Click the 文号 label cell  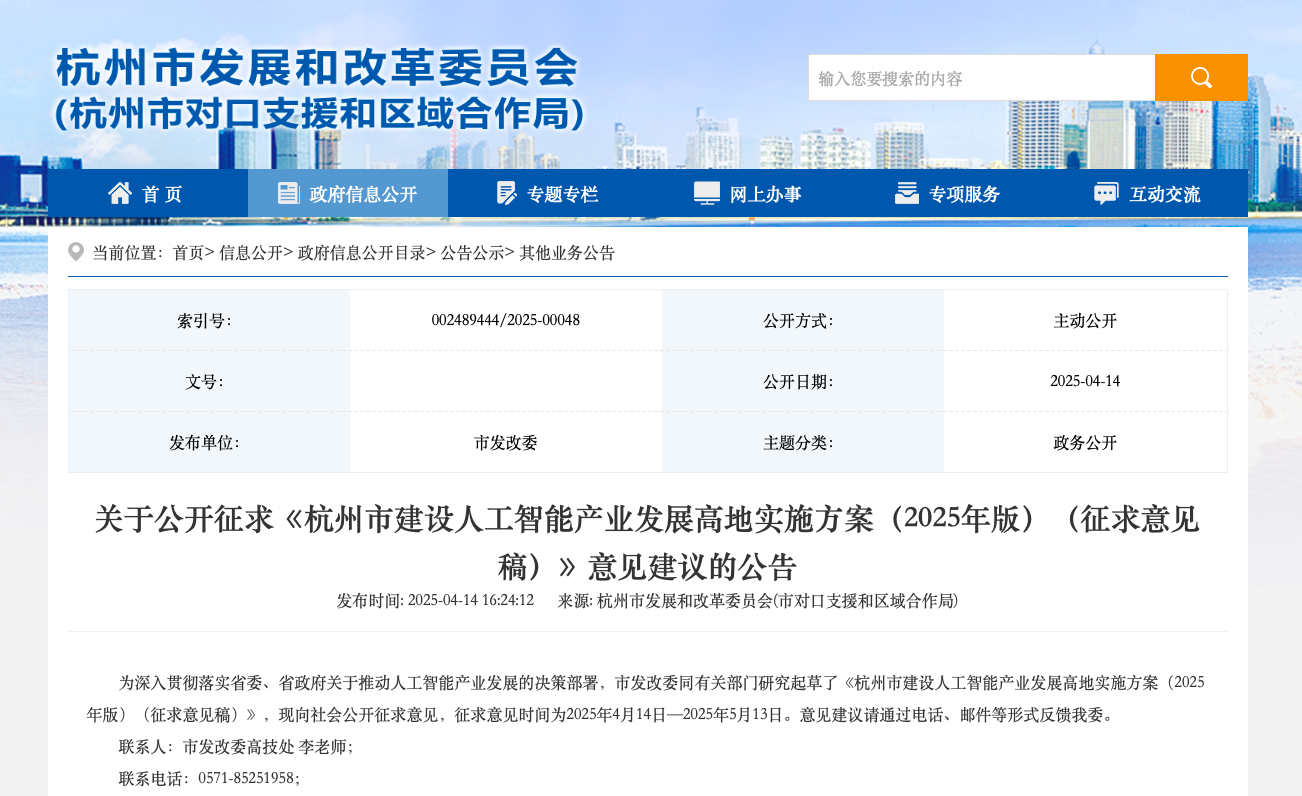[x=209, y=381]
